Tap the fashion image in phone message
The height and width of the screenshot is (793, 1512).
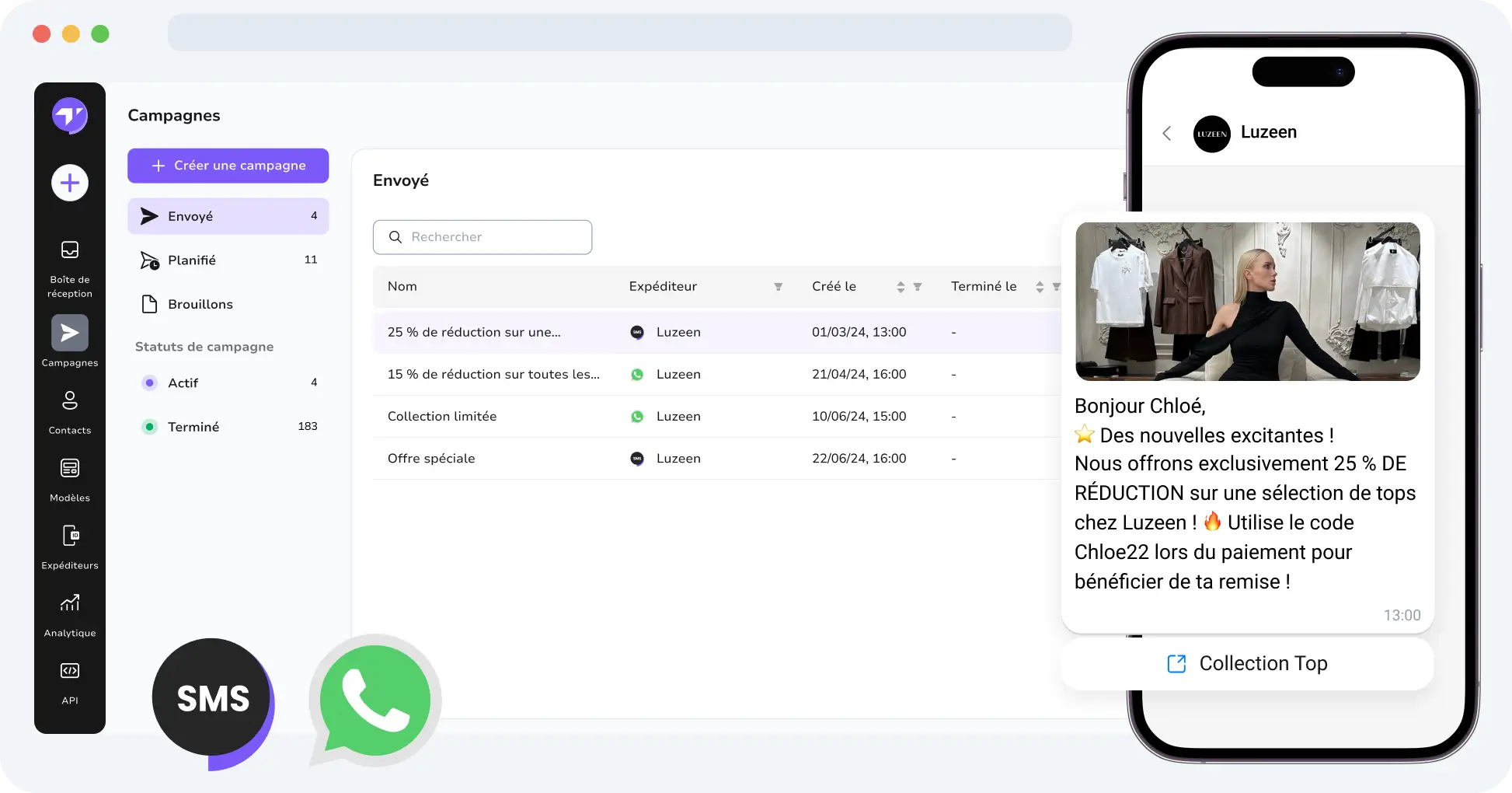click(x=1248, y=302)
